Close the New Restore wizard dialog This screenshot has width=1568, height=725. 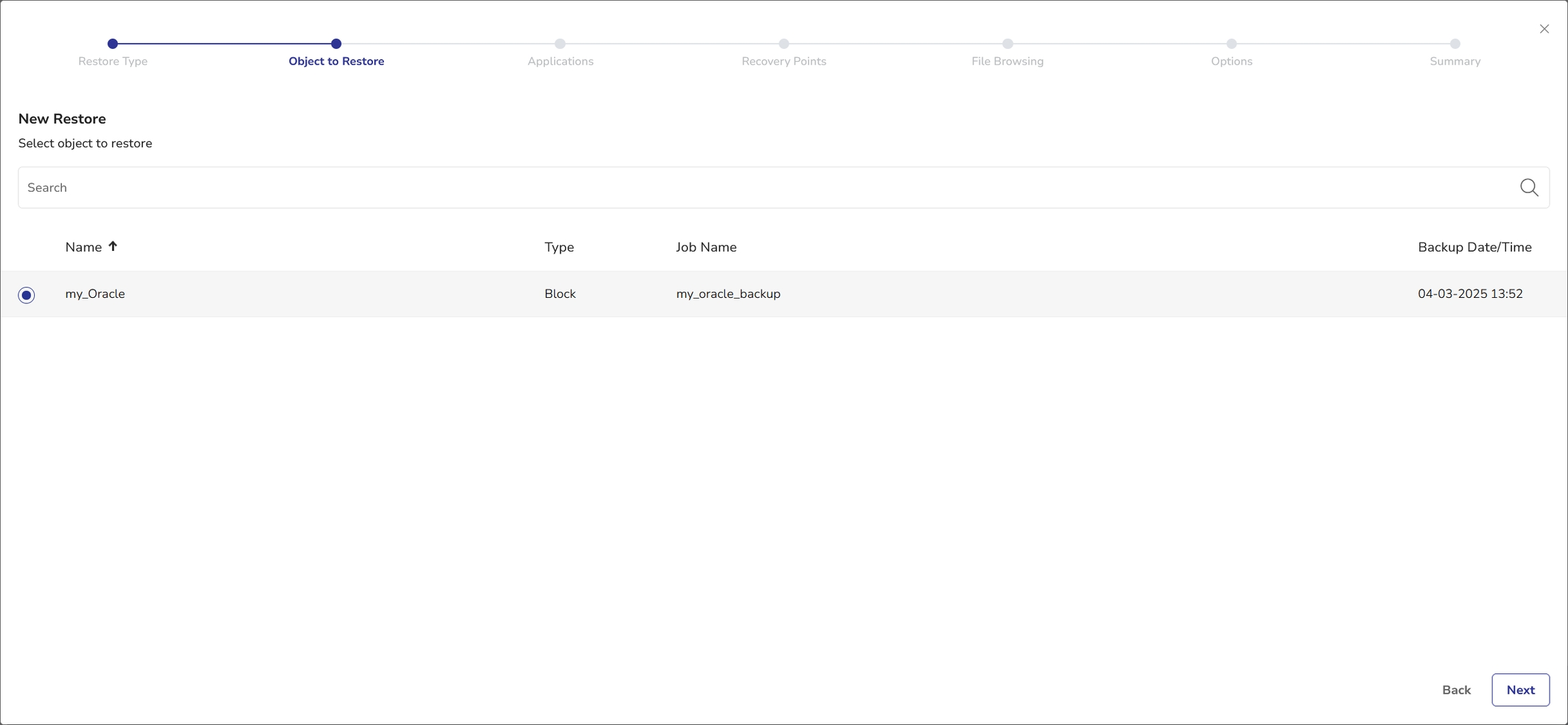pos(1544,29)
